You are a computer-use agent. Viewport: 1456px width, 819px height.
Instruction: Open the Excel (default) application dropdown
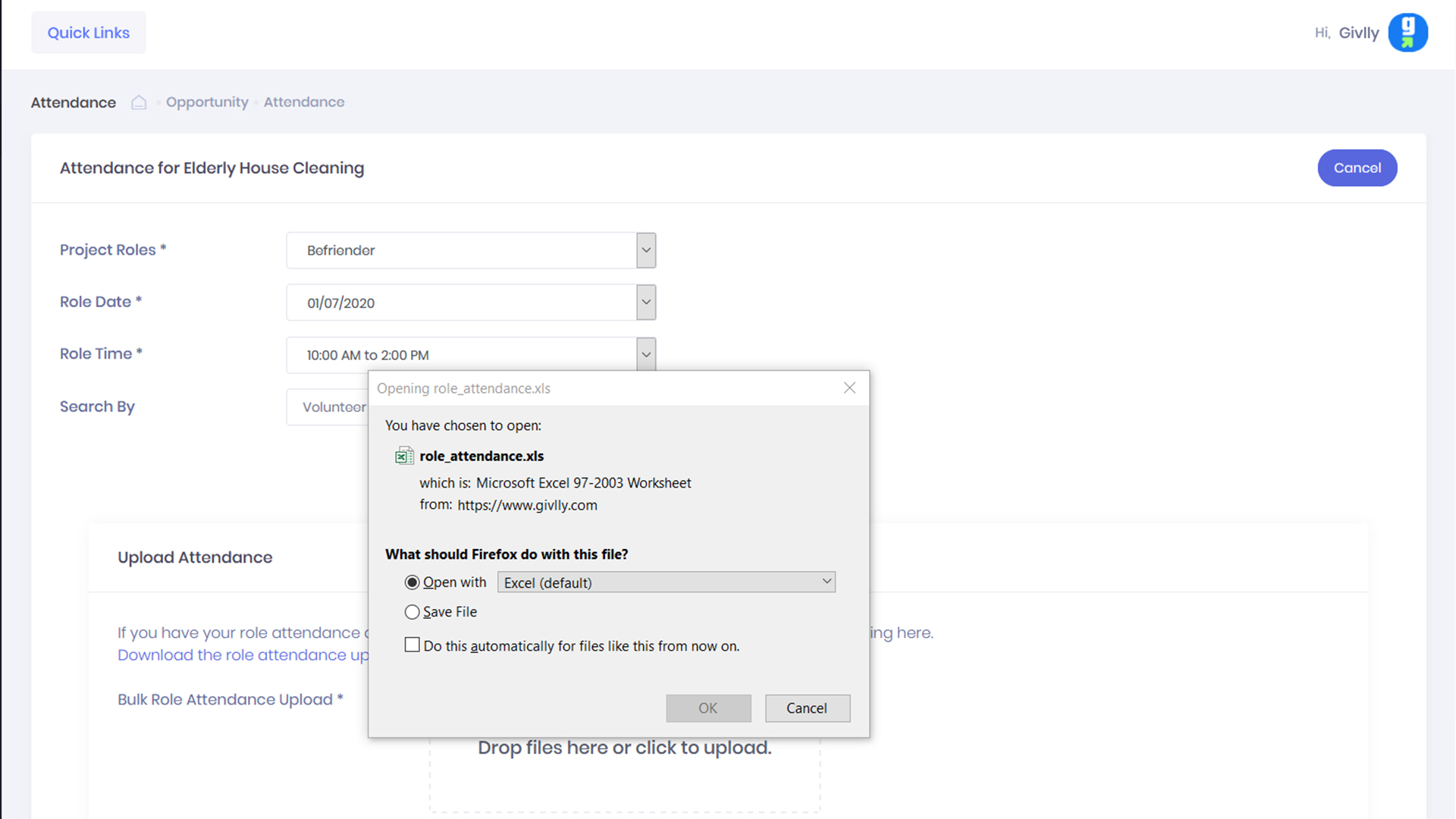click(666, 582)
